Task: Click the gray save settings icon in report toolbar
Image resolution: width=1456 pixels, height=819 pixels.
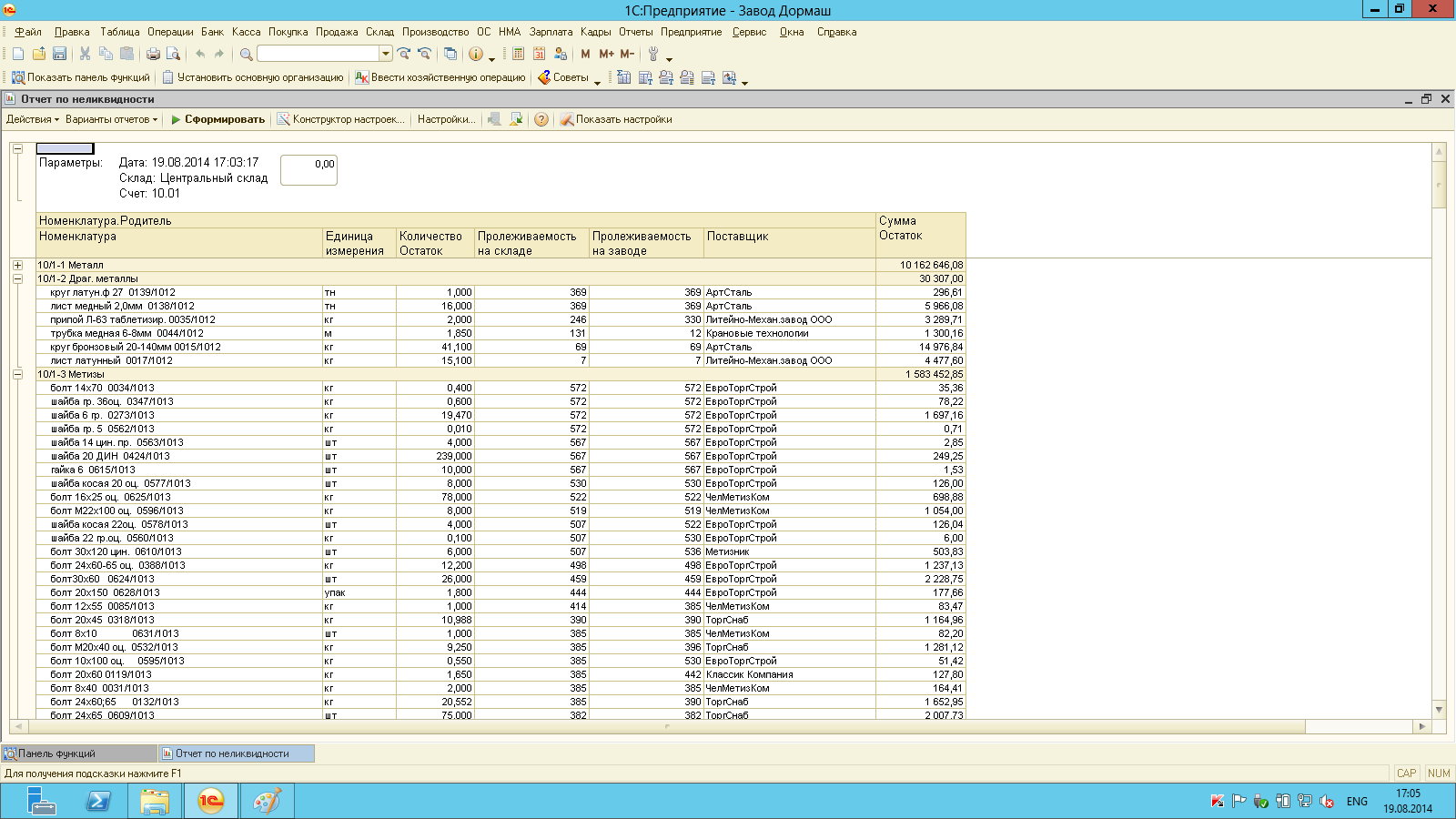Action: pyautogui.click(x=495, y=119)
